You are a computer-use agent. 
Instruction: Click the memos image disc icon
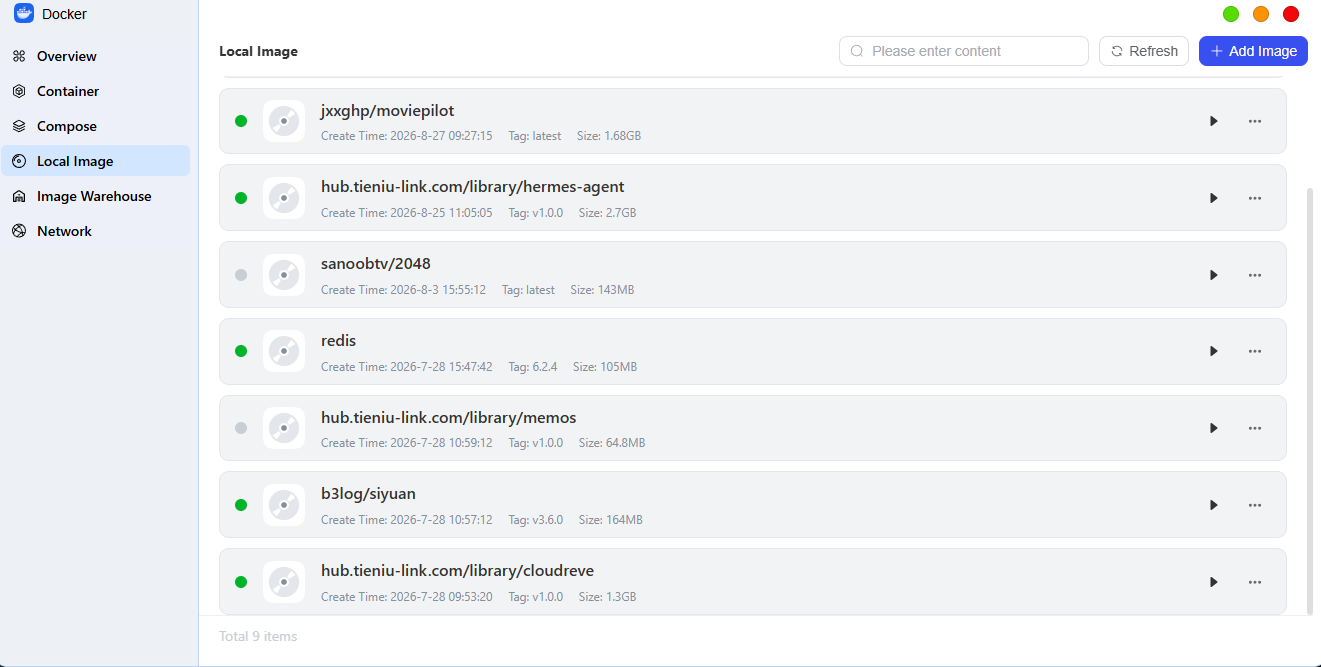tap(284, 428)
